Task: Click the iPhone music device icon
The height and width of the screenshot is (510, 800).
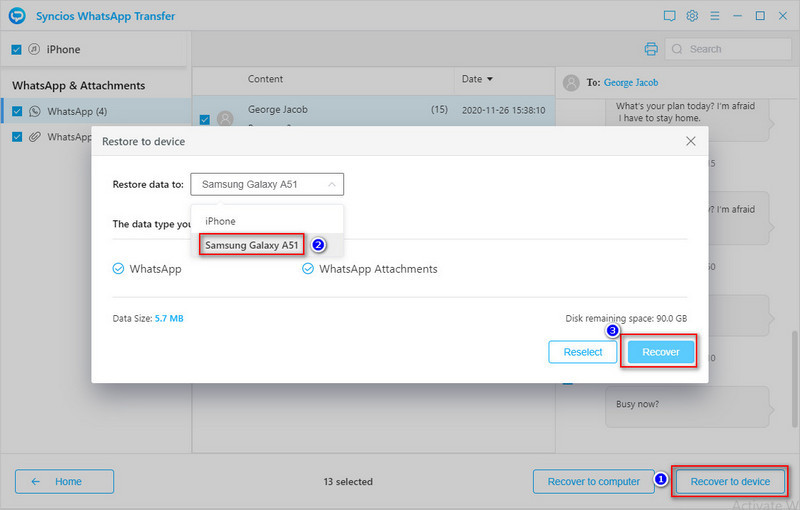Action: 34,49
